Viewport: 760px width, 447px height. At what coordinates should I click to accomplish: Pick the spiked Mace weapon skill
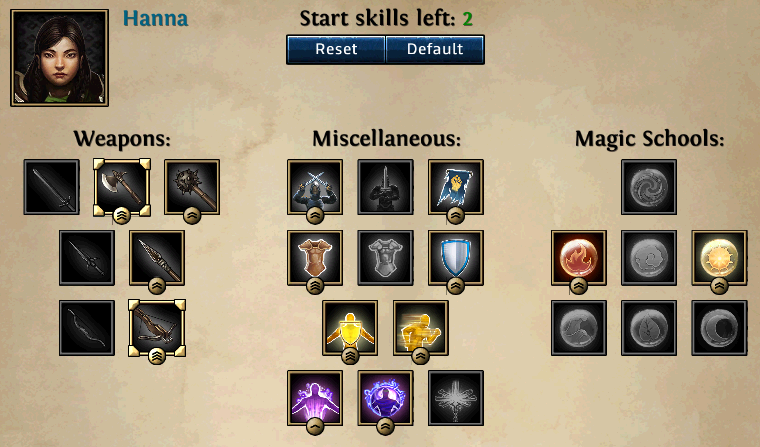click(x=192, y=187)
